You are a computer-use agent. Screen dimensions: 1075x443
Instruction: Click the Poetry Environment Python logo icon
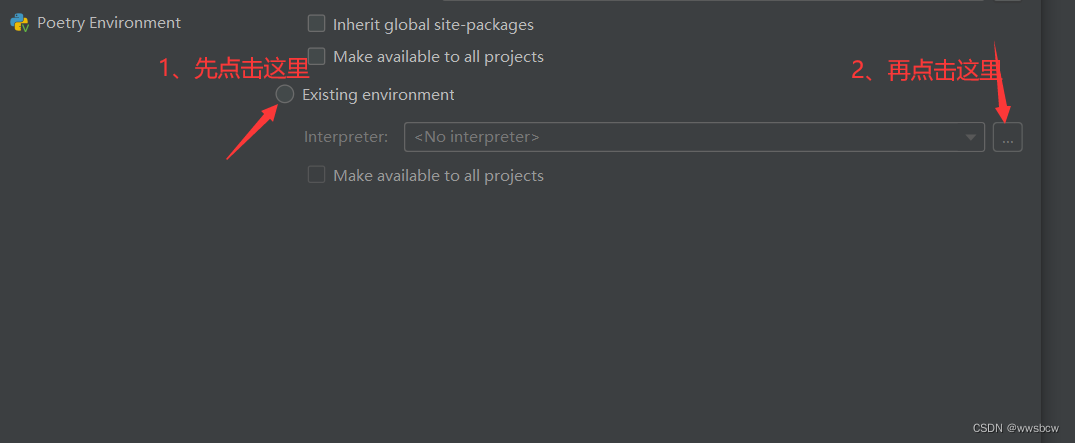[19, 23]
